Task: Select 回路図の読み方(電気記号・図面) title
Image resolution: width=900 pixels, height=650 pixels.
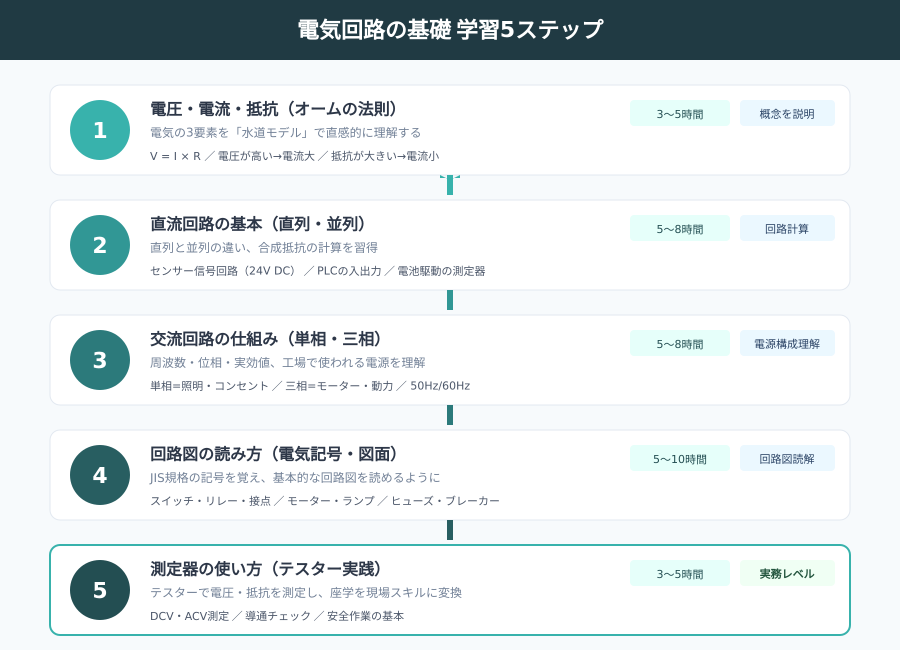Action: pos(276,454)
